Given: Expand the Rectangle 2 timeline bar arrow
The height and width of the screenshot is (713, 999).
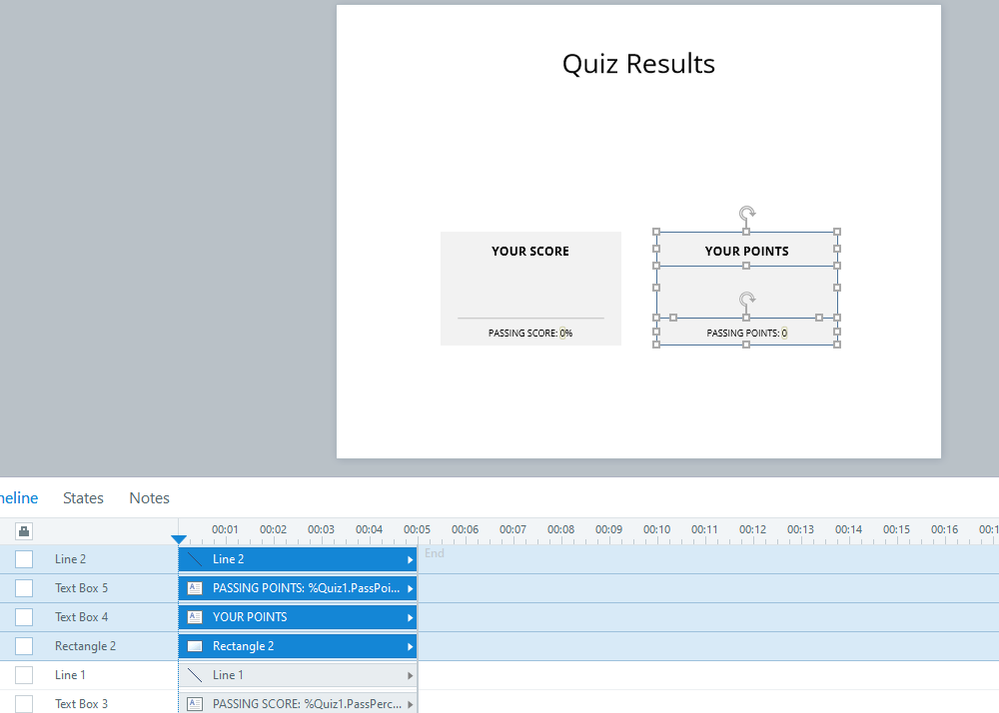Looking at the screenshot, I should 410,647.
